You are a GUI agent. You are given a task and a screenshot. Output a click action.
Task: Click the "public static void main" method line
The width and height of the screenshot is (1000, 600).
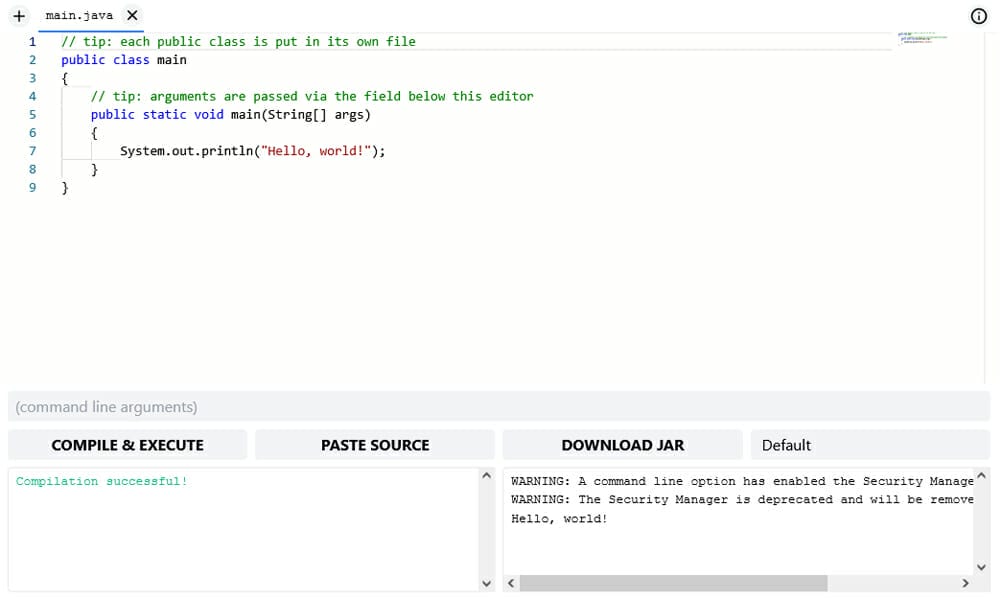230,115
